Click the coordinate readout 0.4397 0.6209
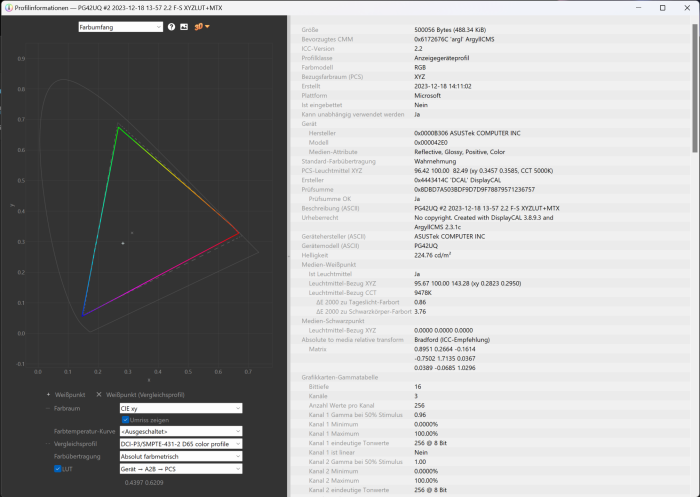700x497 pixels. (x=144, y=482)
